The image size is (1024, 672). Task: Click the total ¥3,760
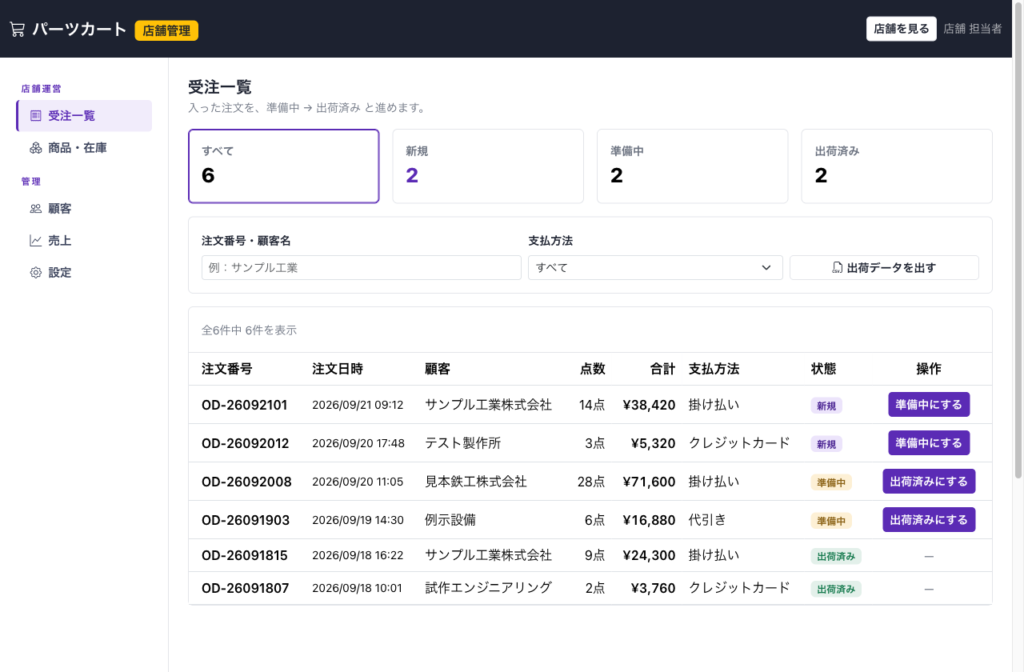click(652, 588)
